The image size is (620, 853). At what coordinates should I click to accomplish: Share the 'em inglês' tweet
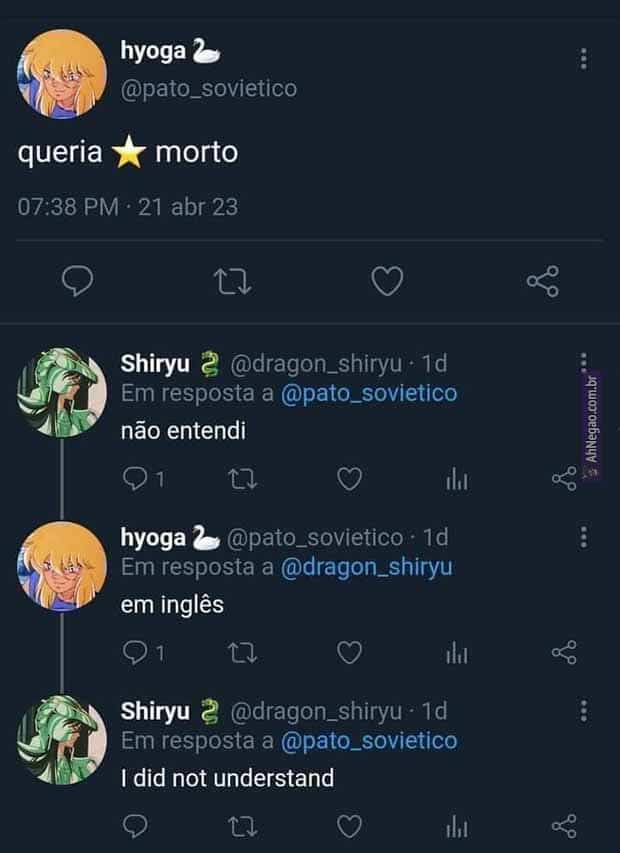(x=564, y=653)
